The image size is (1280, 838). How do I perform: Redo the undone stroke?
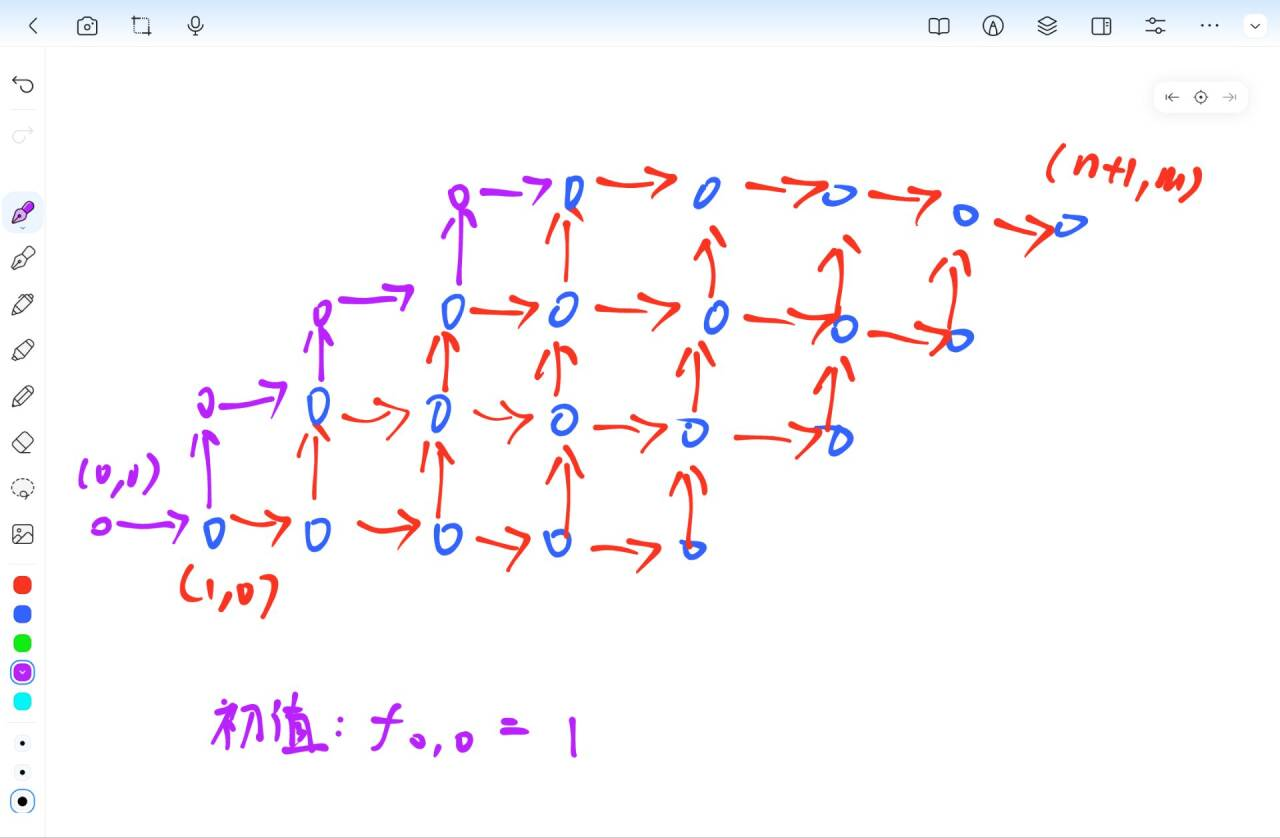tap(23, 133)
